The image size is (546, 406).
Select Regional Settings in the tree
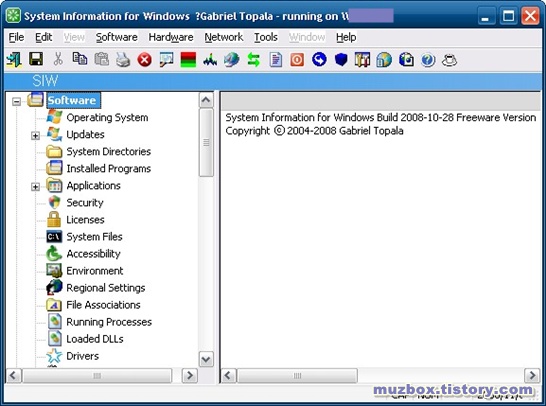click(106, 288)
